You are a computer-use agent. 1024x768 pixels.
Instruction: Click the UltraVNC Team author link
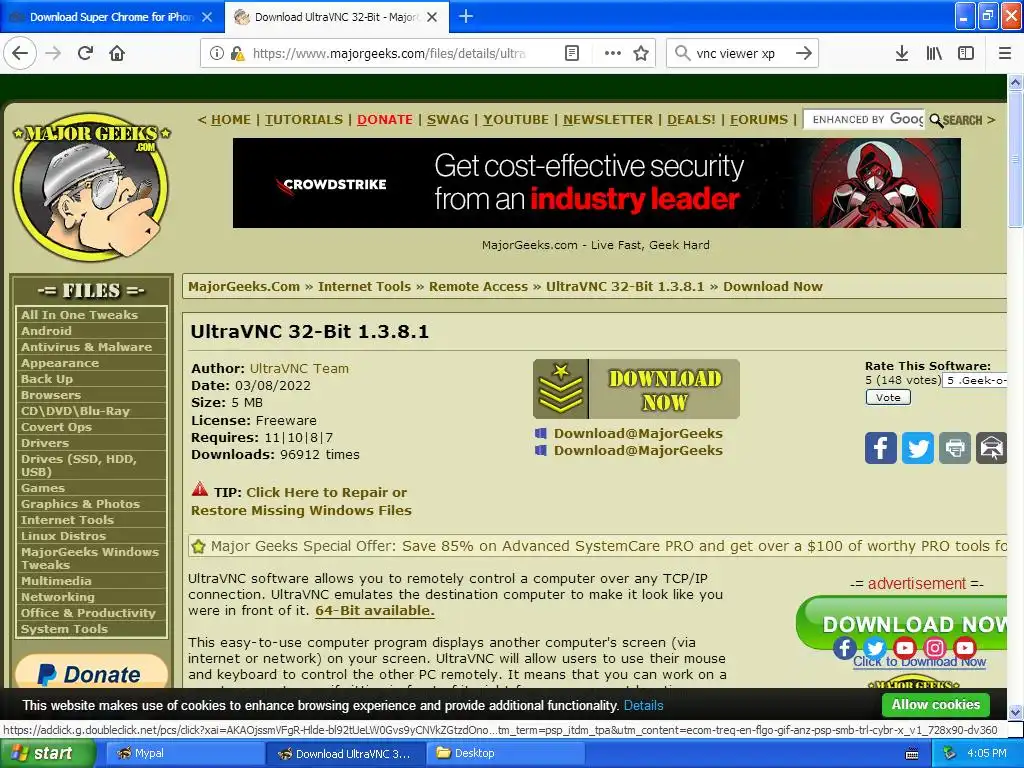(x=299, y=368)
